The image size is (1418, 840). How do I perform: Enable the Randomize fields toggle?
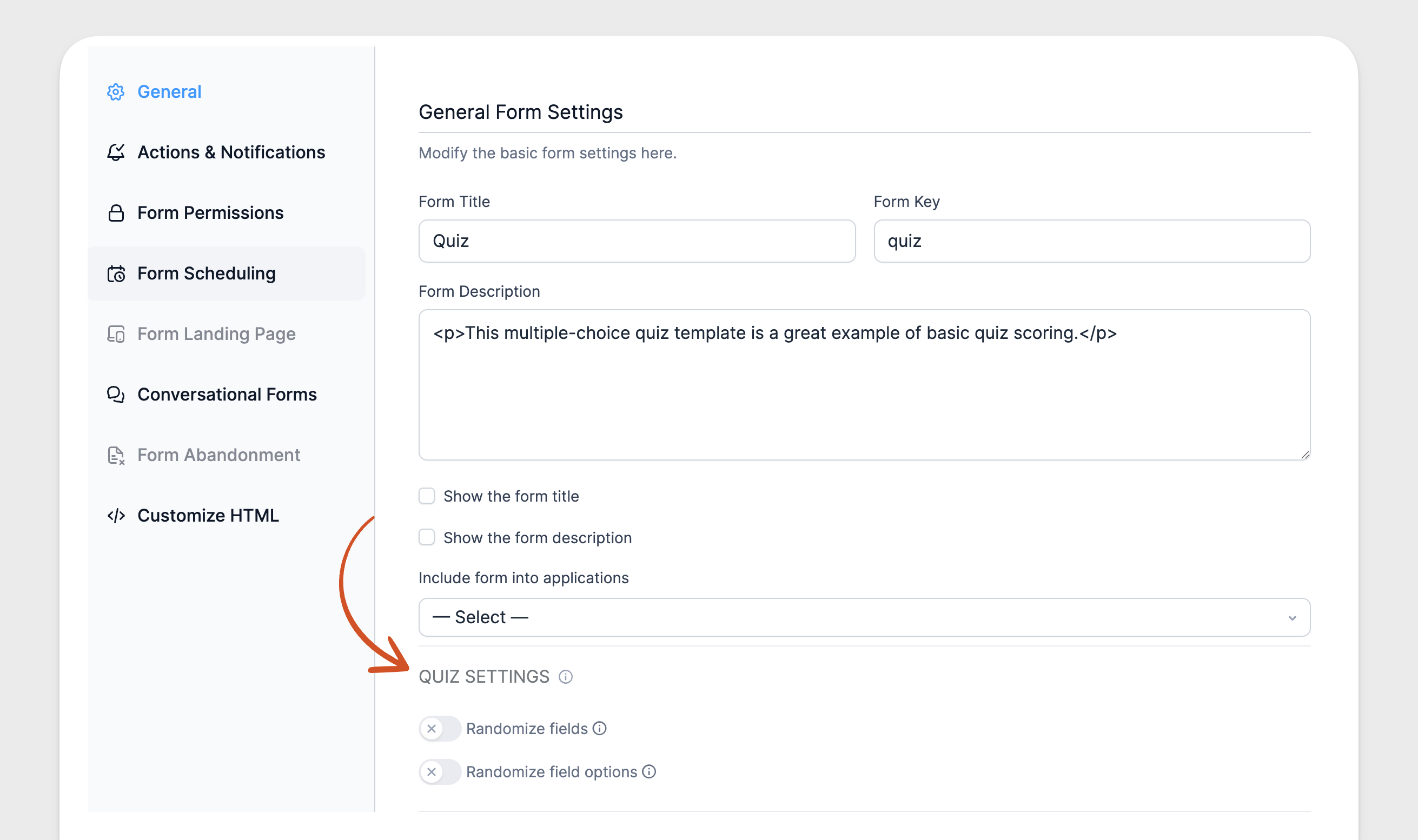(440, 729)
